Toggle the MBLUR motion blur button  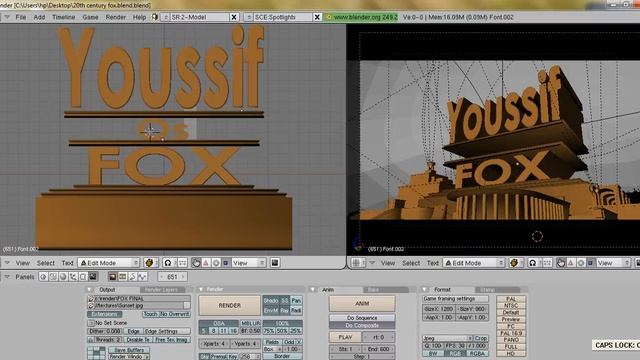(251, 323)
